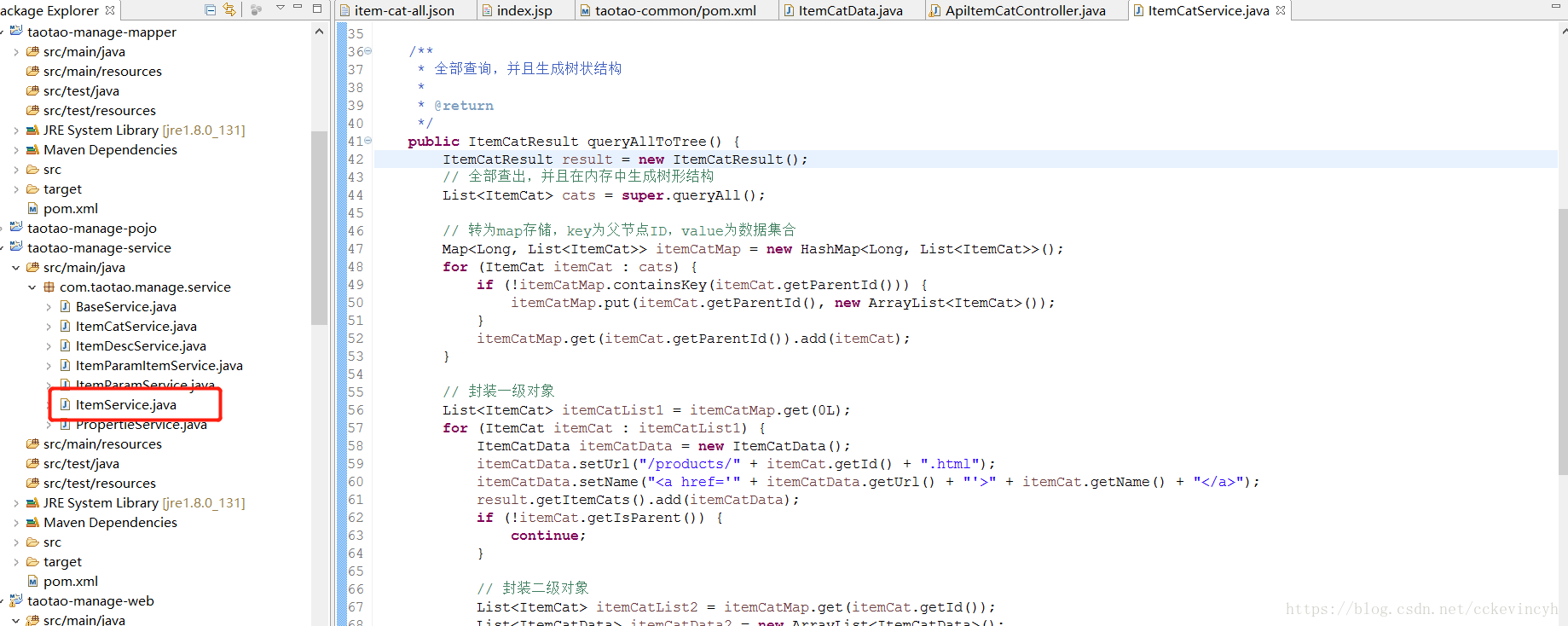Viewport: 1568px width, 626px height.
Task: Open the Focus on Active Task icon
Action: [x=256, y=9]
